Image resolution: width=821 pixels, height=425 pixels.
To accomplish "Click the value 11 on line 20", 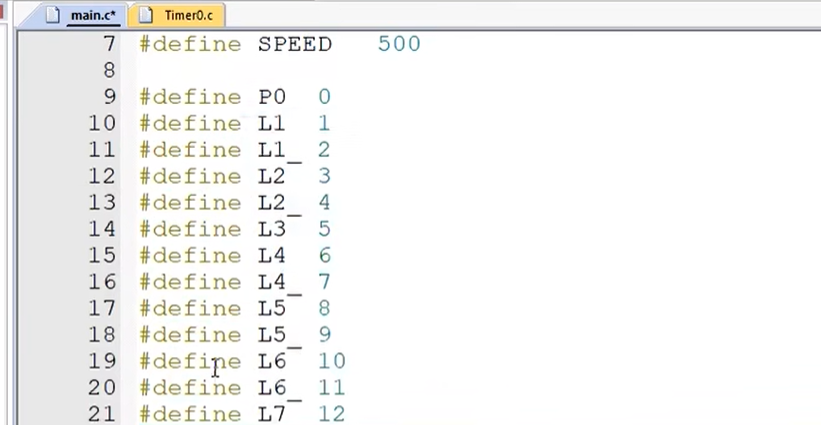I will coord(331,388).
